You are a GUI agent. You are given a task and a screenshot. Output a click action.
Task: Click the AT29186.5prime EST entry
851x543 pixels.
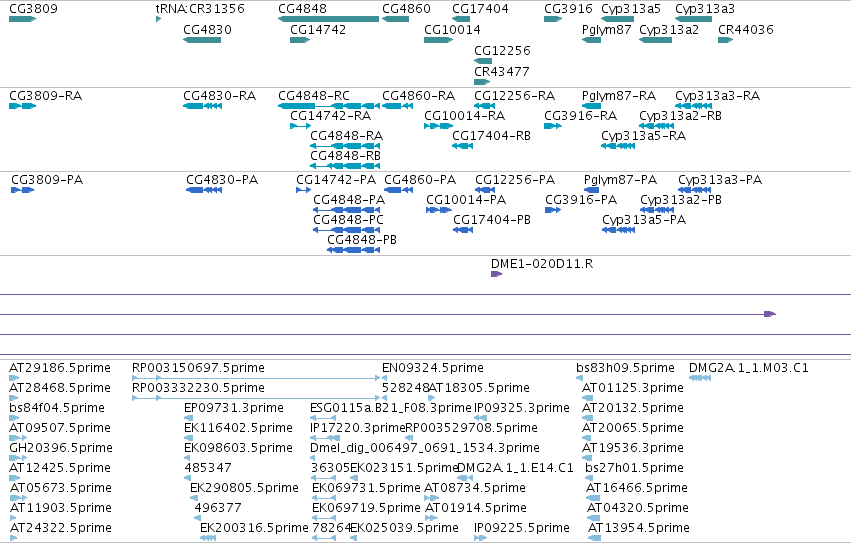[x=14, y=378]
